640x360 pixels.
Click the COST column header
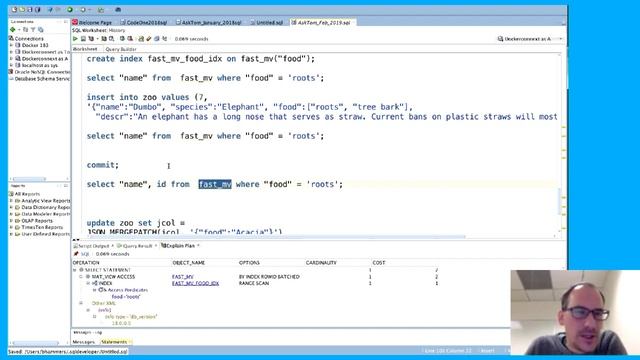pos(379,263)
